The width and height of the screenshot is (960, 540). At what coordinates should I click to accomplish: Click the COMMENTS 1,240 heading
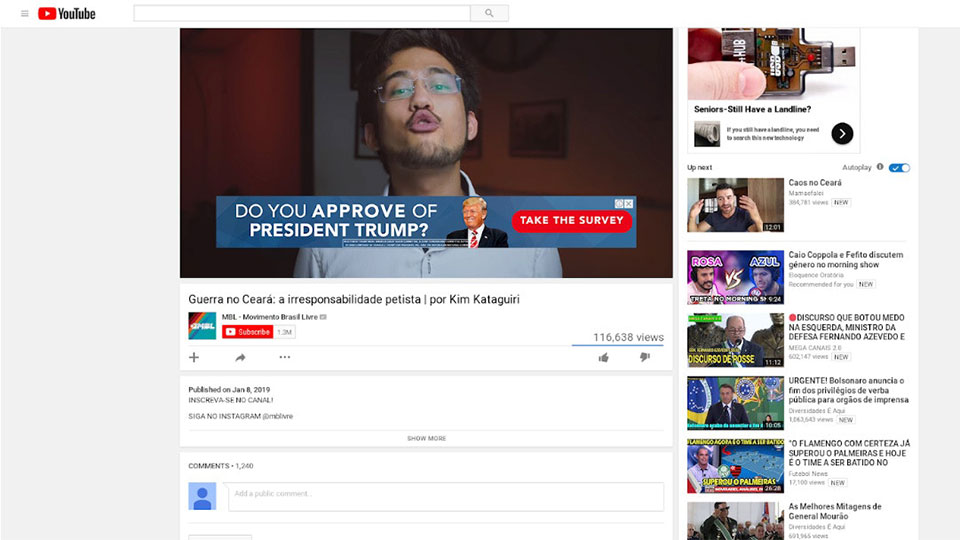pos(220,466)
